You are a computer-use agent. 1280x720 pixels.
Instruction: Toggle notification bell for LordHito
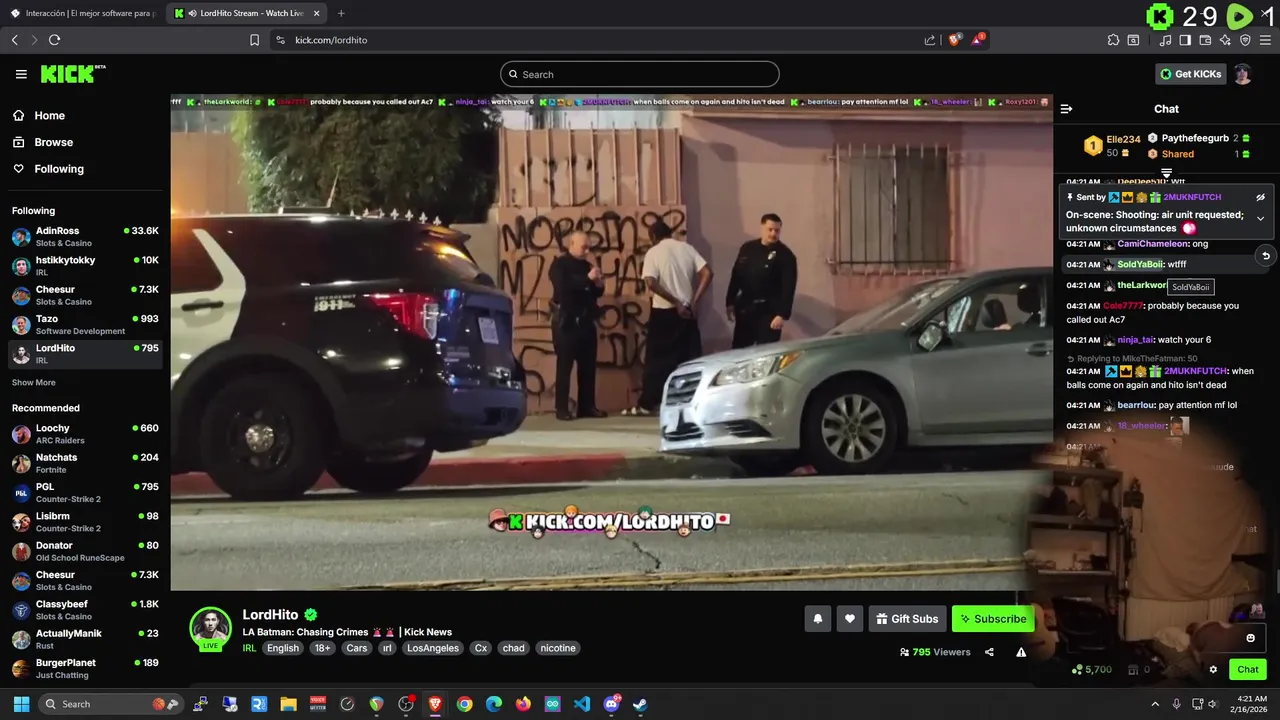tap(818, 619)
